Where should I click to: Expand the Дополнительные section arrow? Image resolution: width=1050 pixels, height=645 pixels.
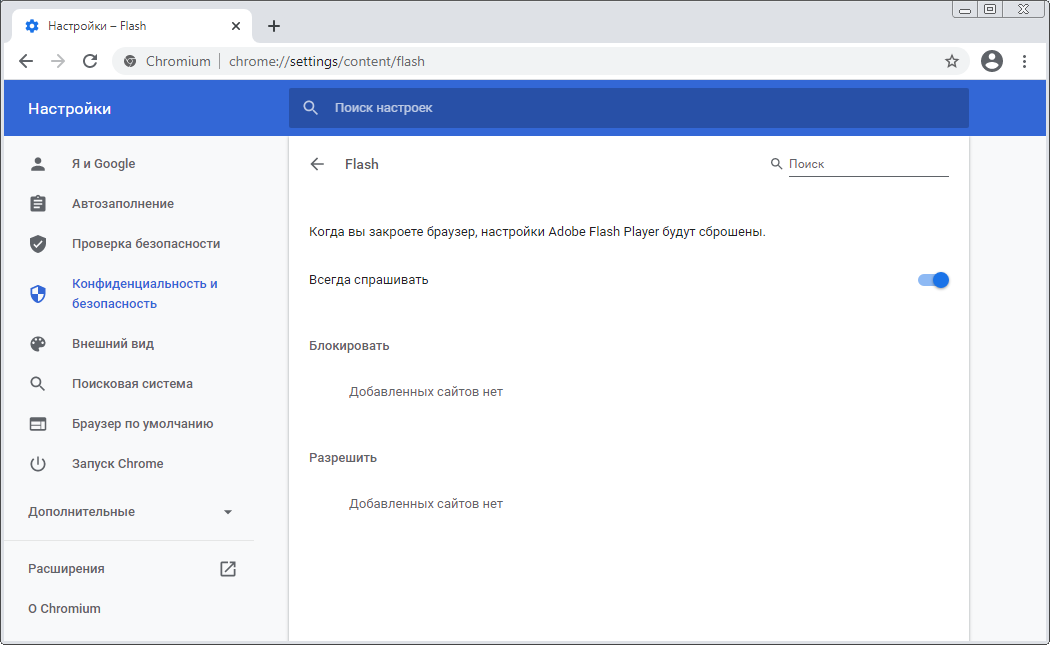tap(228, 512)
